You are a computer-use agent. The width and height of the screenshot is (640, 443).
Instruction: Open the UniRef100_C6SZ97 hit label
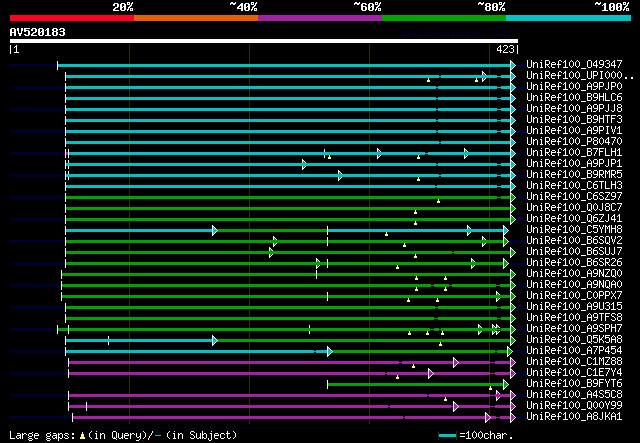[573, 197]
